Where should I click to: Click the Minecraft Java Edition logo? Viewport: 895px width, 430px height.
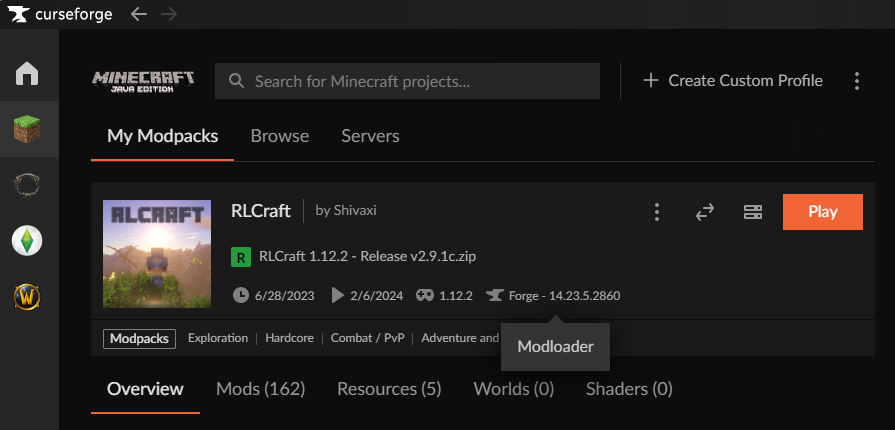[x=143, y=81]
